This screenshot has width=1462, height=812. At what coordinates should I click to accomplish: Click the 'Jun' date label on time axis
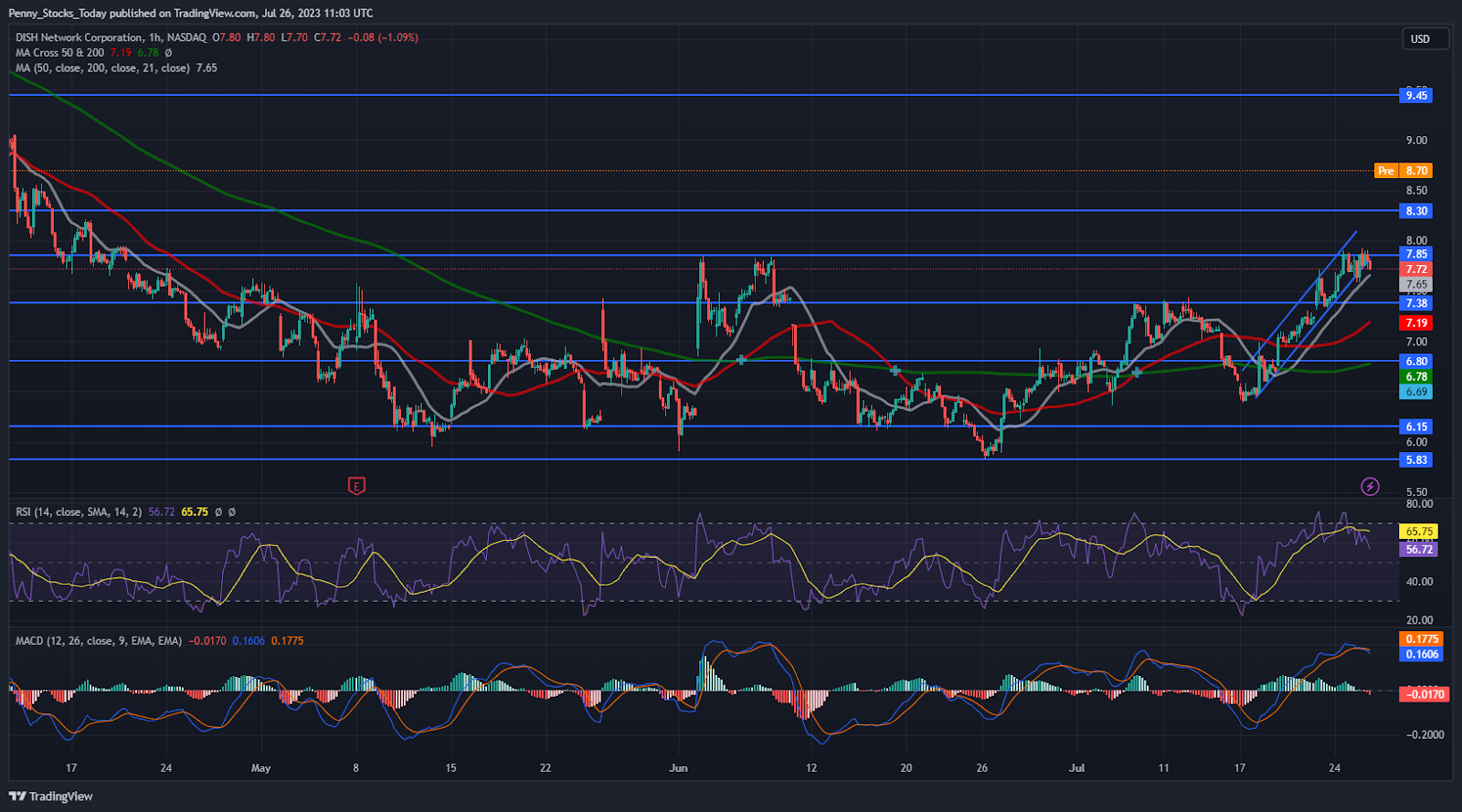pyautogui.click(x=678, y=768)
